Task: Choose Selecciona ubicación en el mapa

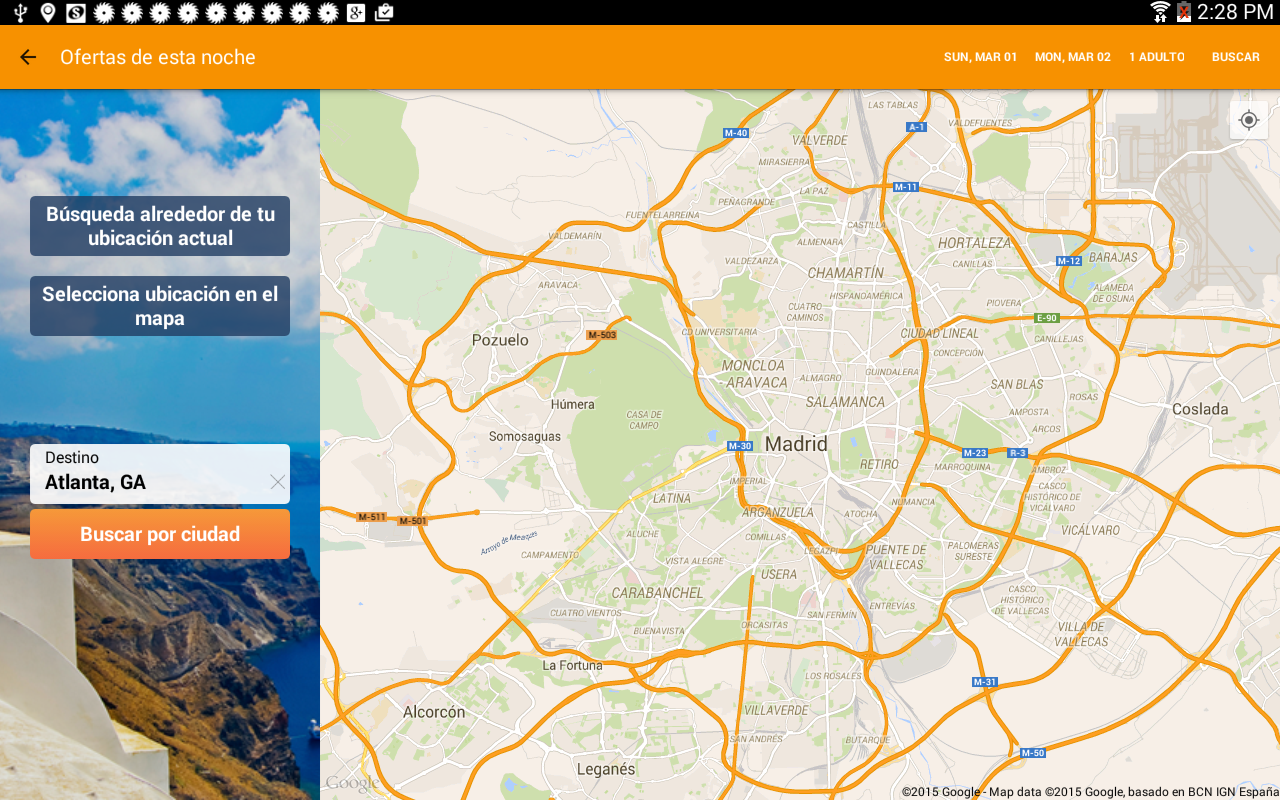Action: [160, 306]
